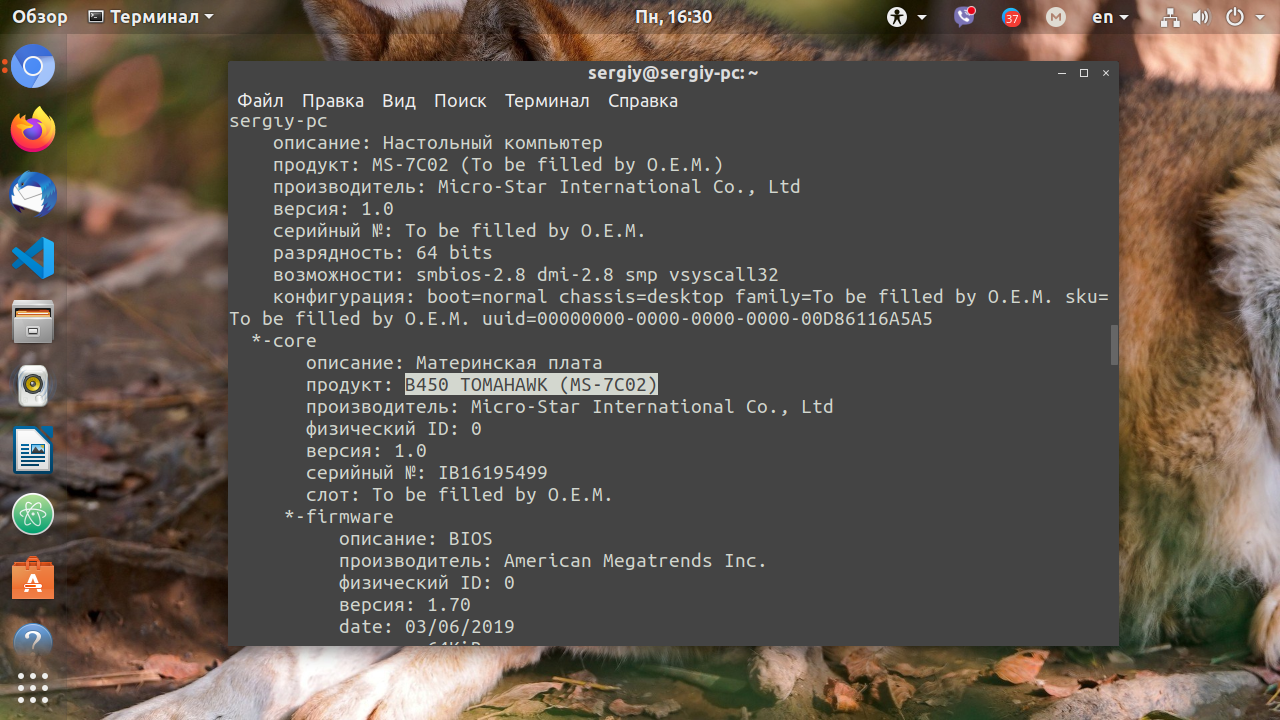Open the Вид menu

[x=399, y=101]
